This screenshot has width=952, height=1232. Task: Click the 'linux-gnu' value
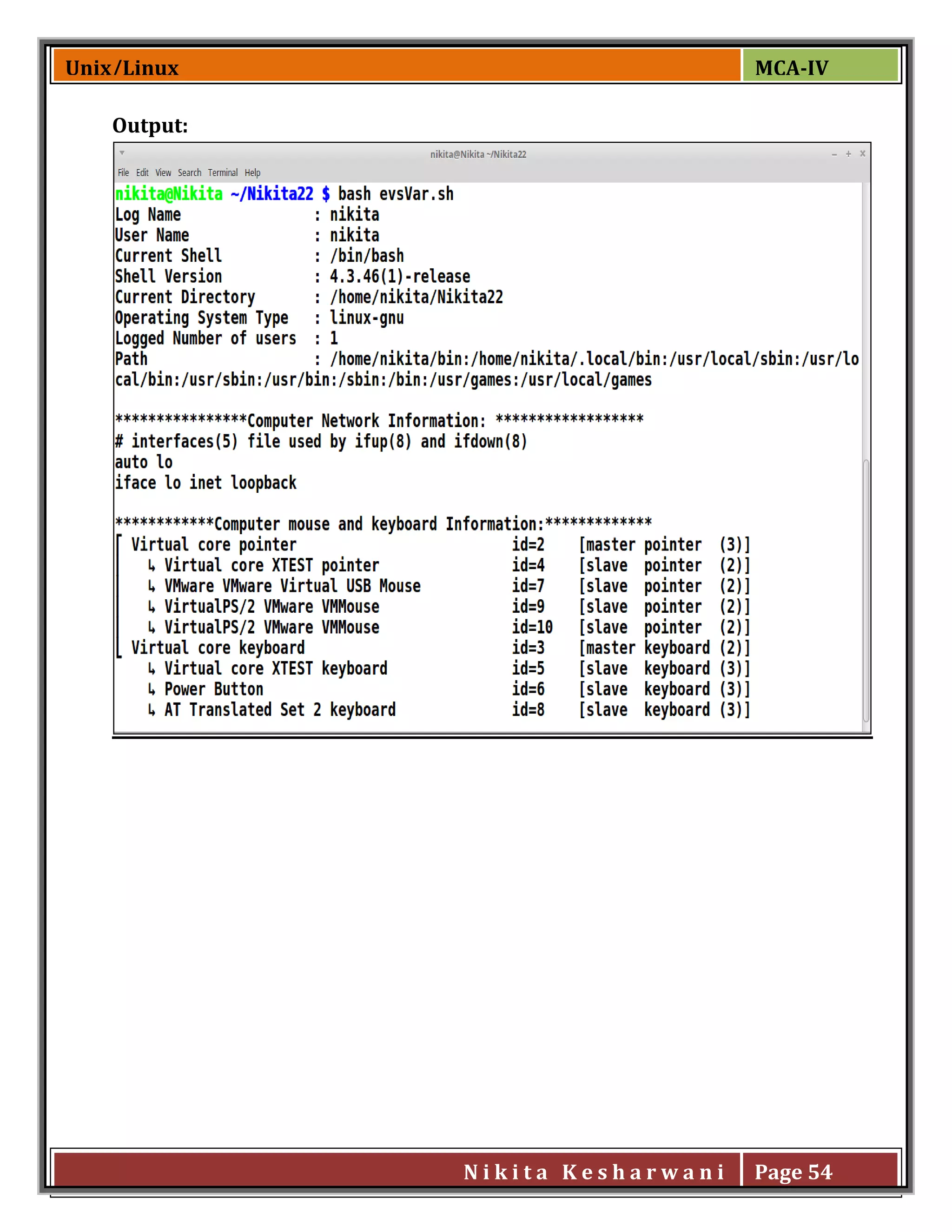[x=367, y=318]
